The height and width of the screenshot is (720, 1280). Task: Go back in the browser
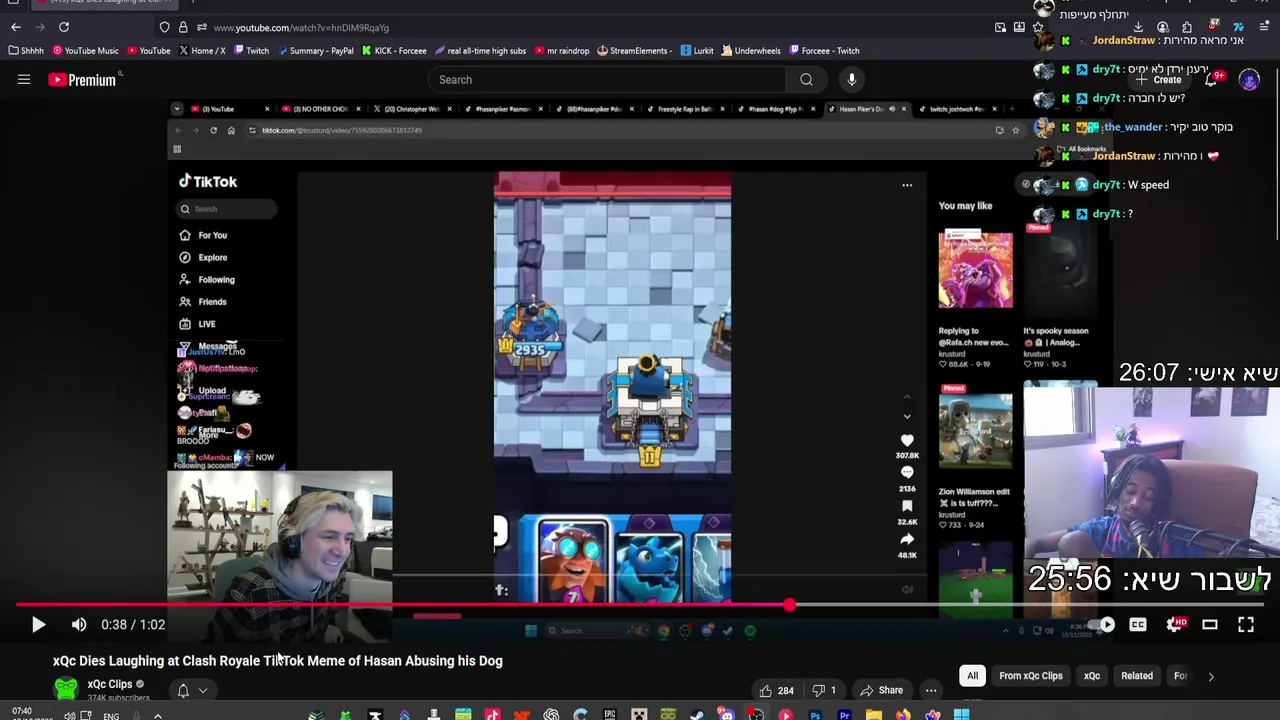pos(16,27)
